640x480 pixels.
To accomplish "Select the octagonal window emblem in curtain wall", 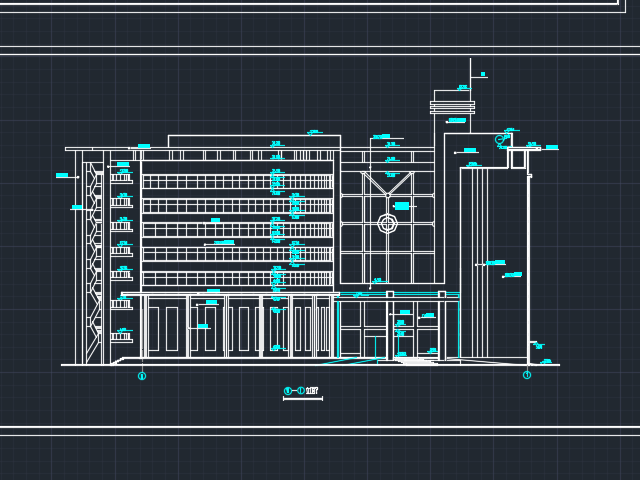I will (x=387, y=223).
